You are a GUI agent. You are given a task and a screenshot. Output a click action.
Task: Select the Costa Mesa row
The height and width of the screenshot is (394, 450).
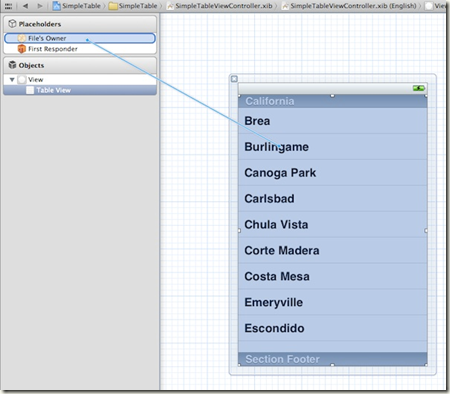click(333, 276)
